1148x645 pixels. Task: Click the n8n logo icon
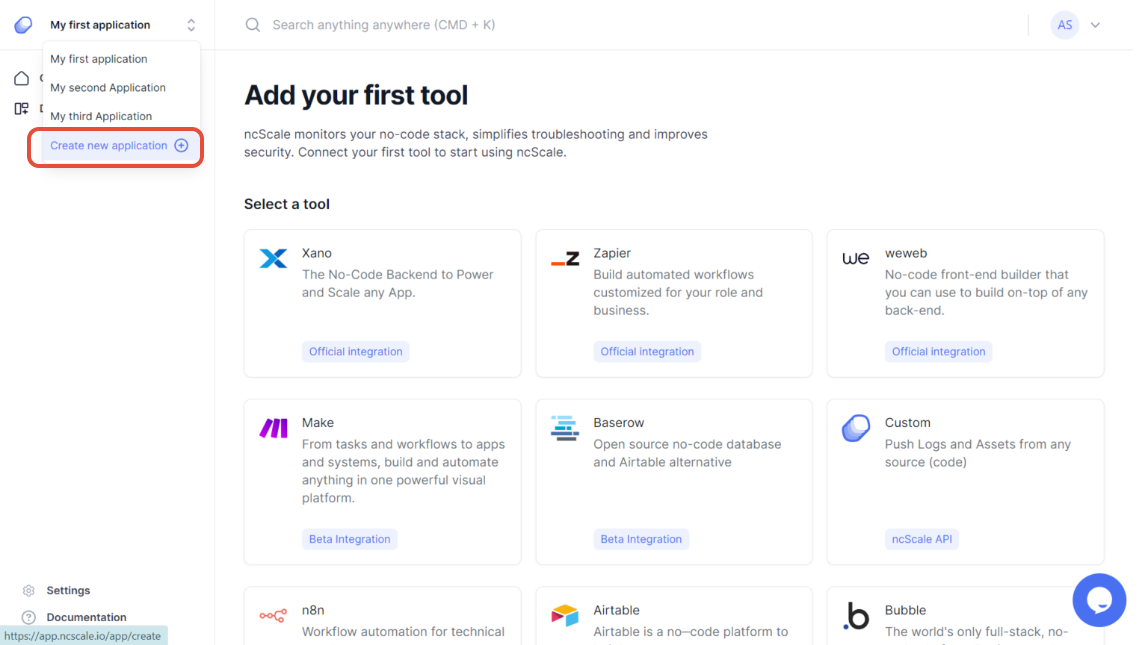coord(273,616)
